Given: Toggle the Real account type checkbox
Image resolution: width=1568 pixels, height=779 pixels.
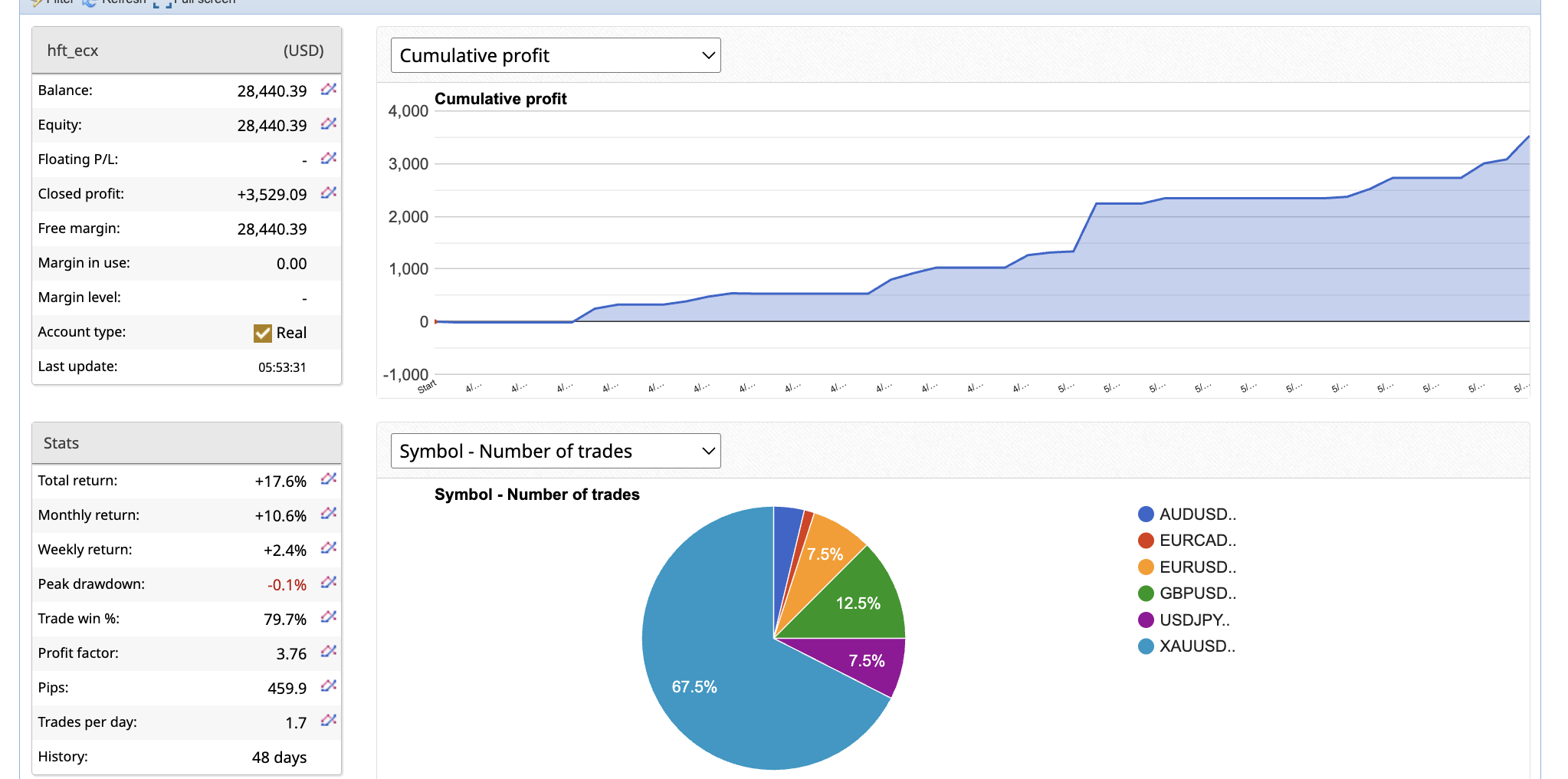Looking at the screenshot, I should 263,333.
